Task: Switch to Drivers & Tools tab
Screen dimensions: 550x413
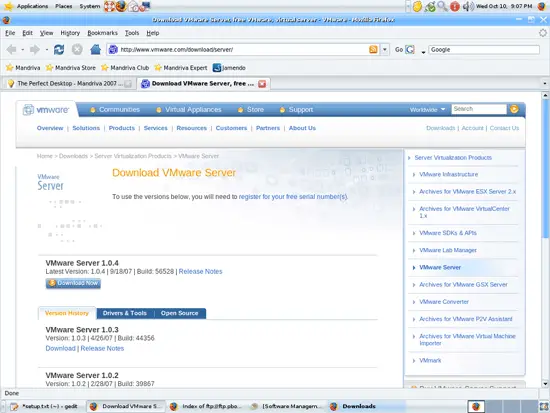Action: 125,313
